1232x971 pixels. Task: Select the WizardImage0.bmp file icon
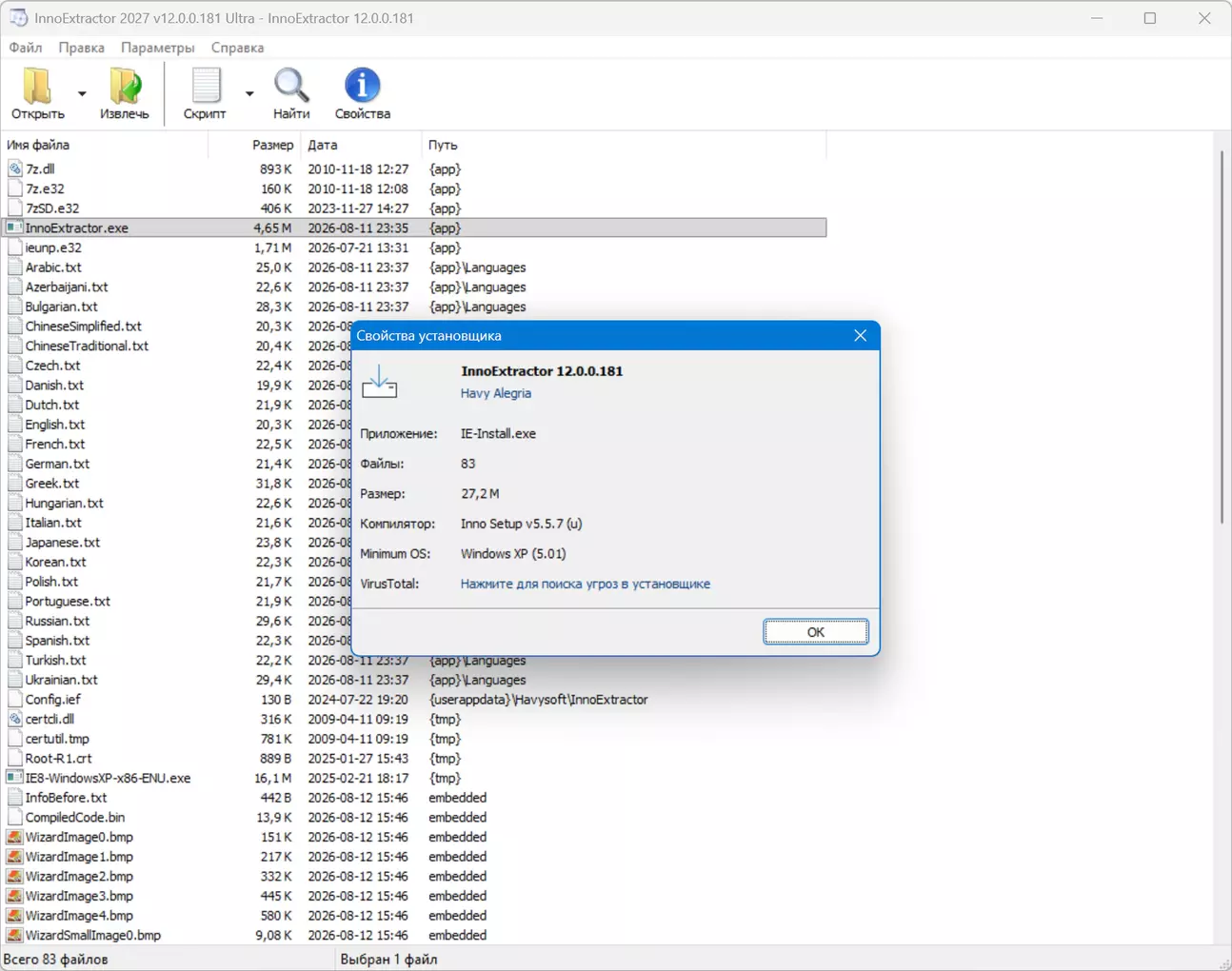click(15, 837)
